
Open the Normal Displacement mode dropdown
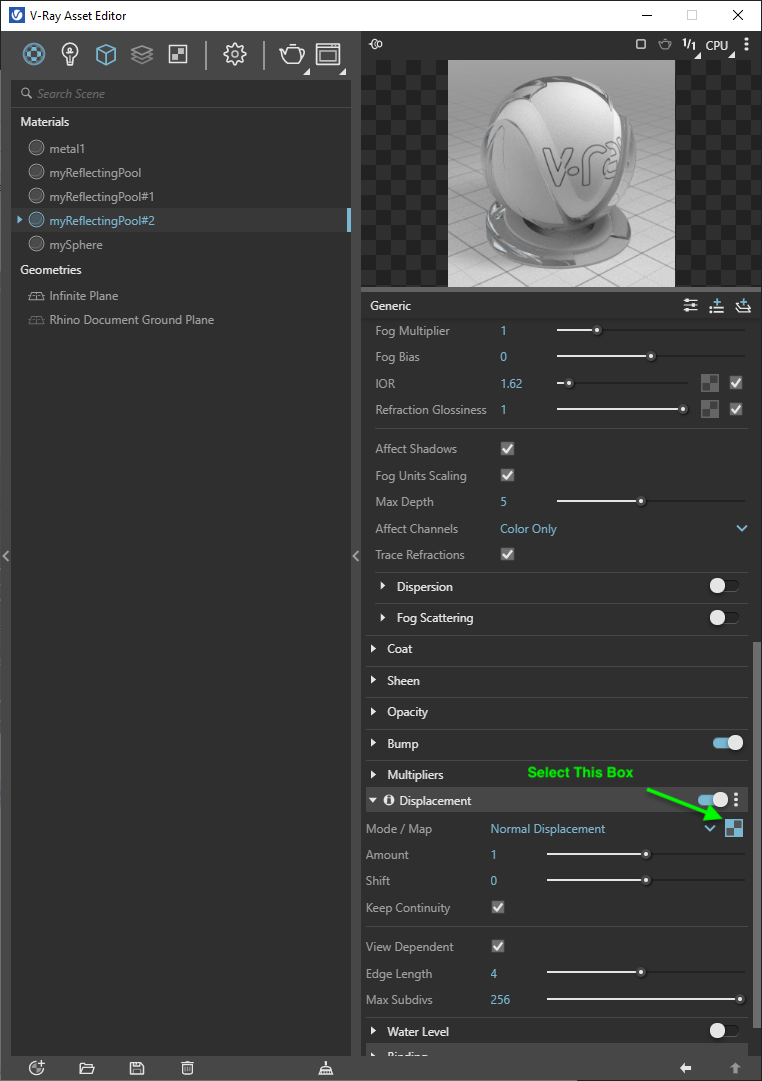point(603,829)
